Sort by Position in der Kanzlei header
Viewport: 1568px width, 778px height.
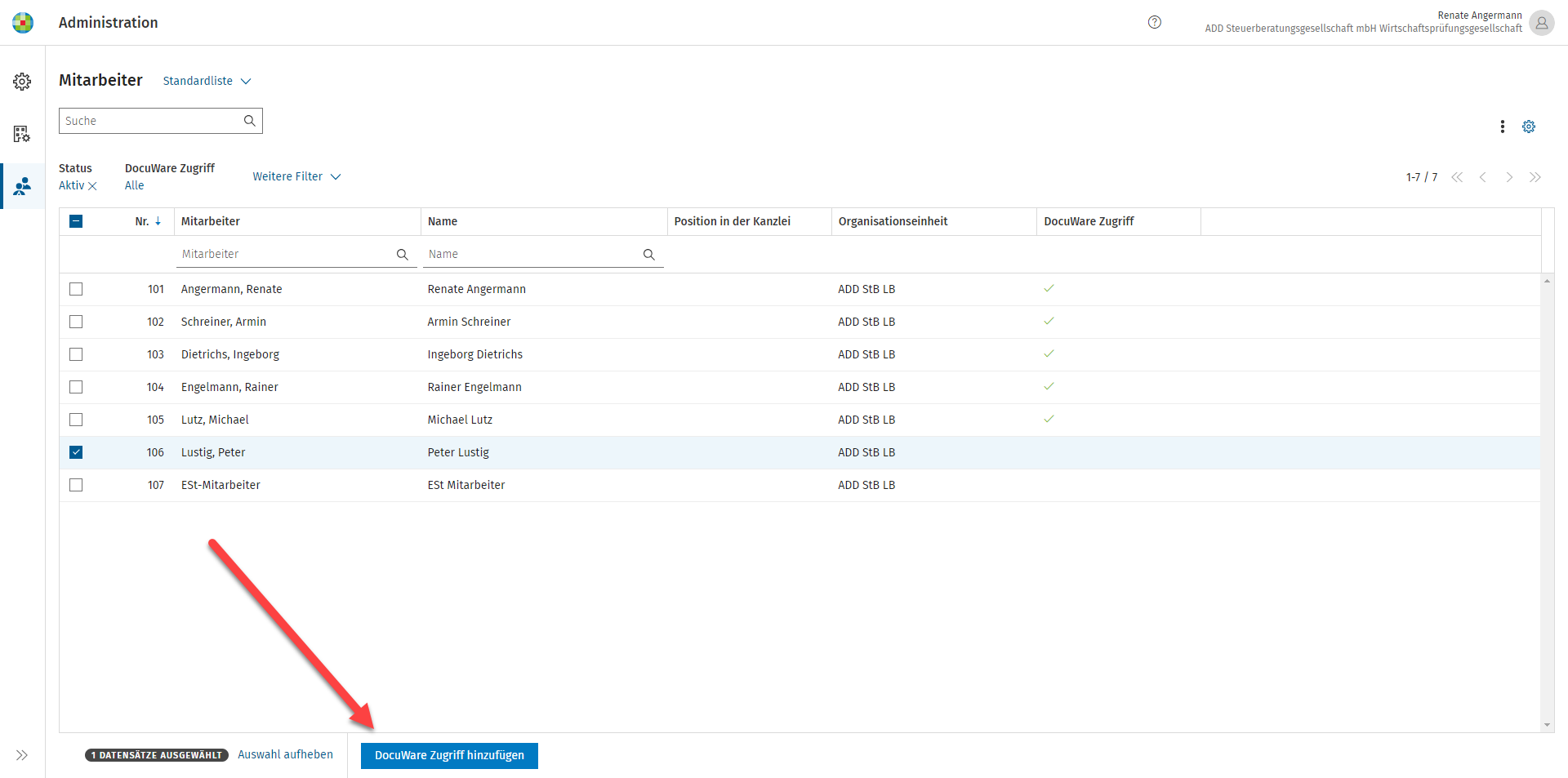pos(733,221)
